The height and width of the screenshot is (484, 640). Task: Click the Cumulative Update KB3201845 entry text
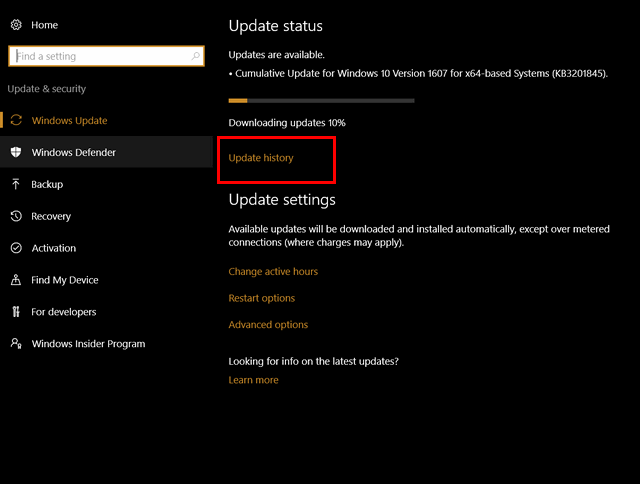click(x=418, y=73)
